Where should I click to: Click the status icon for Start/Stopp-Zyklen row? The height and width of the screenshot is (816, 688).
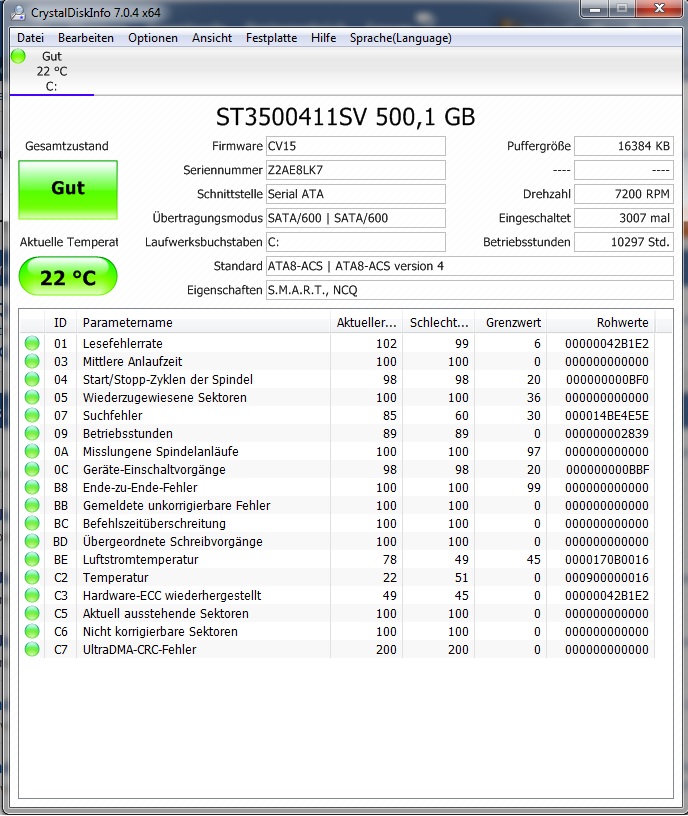click(32, 379)
